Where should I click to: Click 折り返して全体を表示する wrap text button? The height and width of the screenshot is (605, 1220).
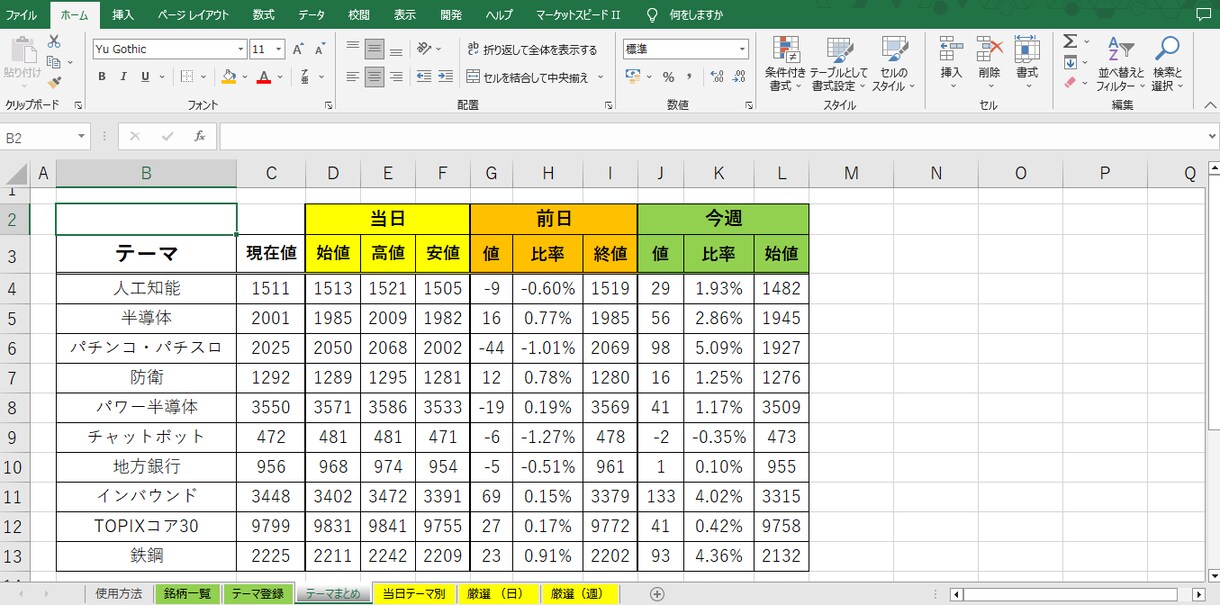pos(532,49)
